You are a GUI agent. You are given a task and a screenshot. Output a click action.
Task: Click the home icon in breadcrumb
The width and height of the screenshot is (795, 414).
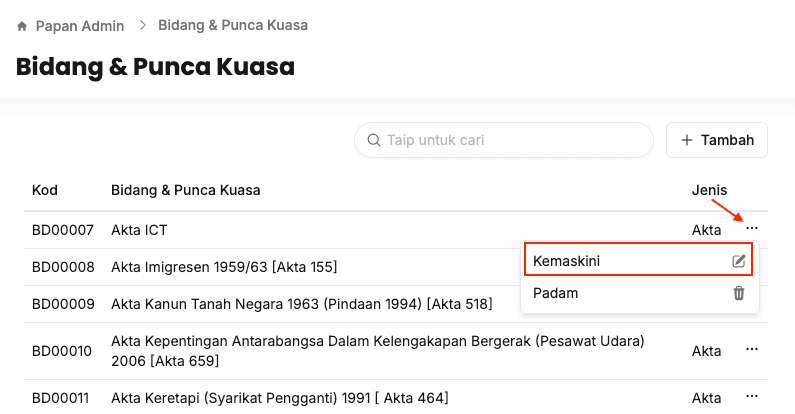click(22, 25)
